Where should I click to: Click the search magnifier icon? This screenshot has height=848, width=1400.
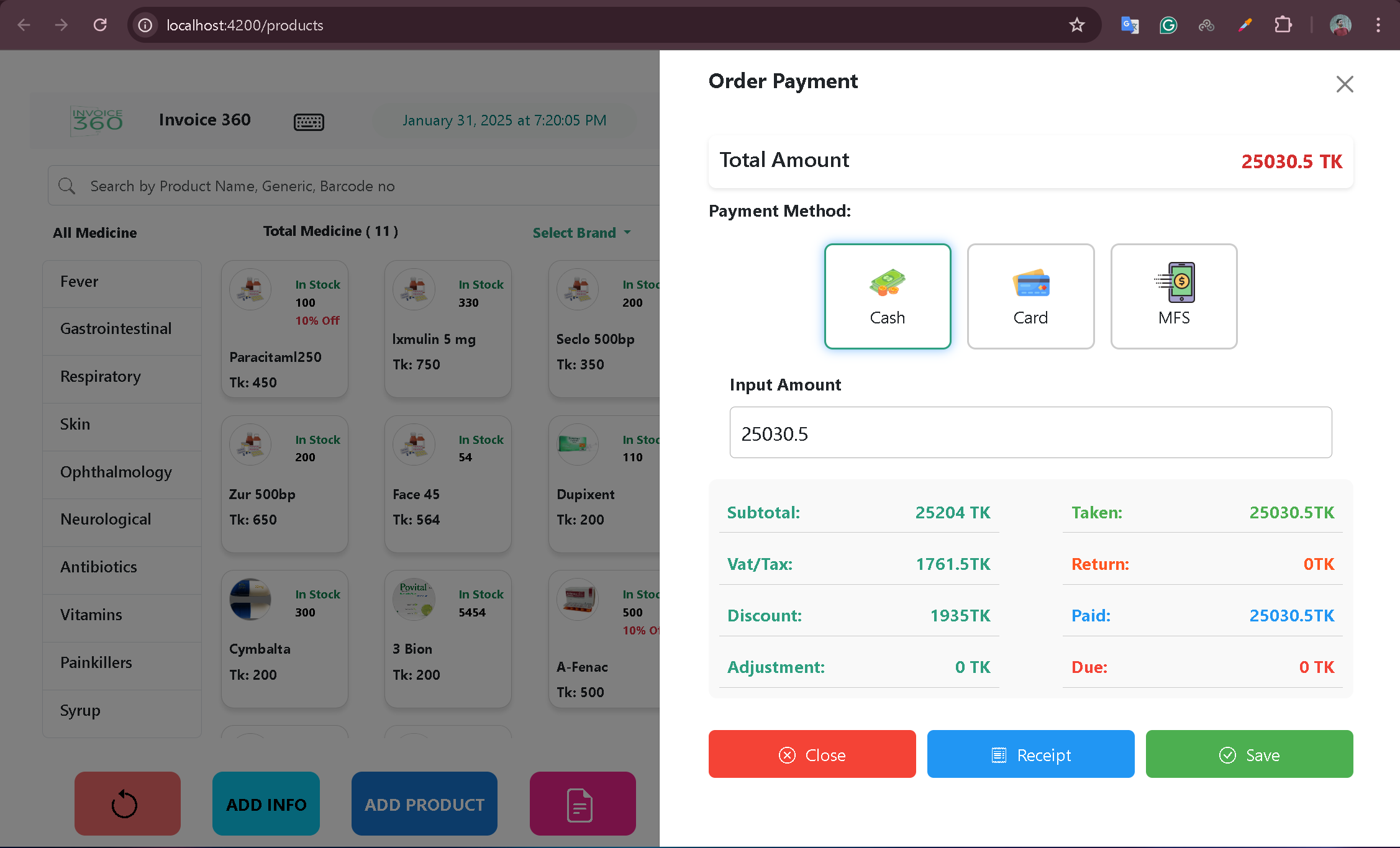pyautogui.click(x=66, y=186)
